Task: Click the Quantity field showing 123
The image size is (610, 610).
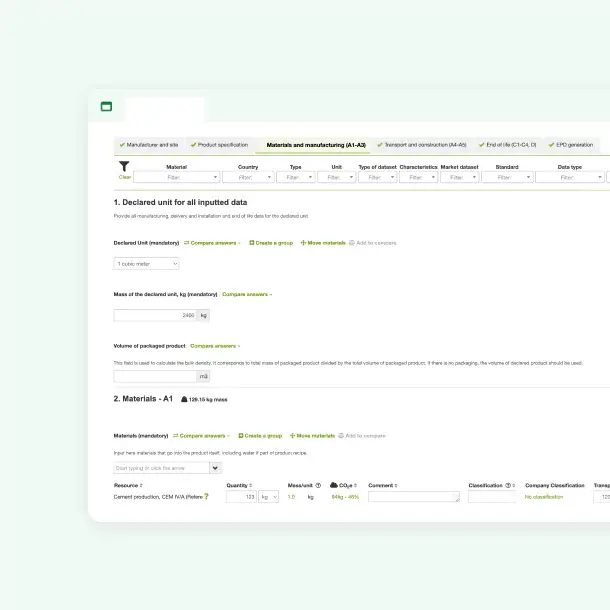Action: click(241, 497)
